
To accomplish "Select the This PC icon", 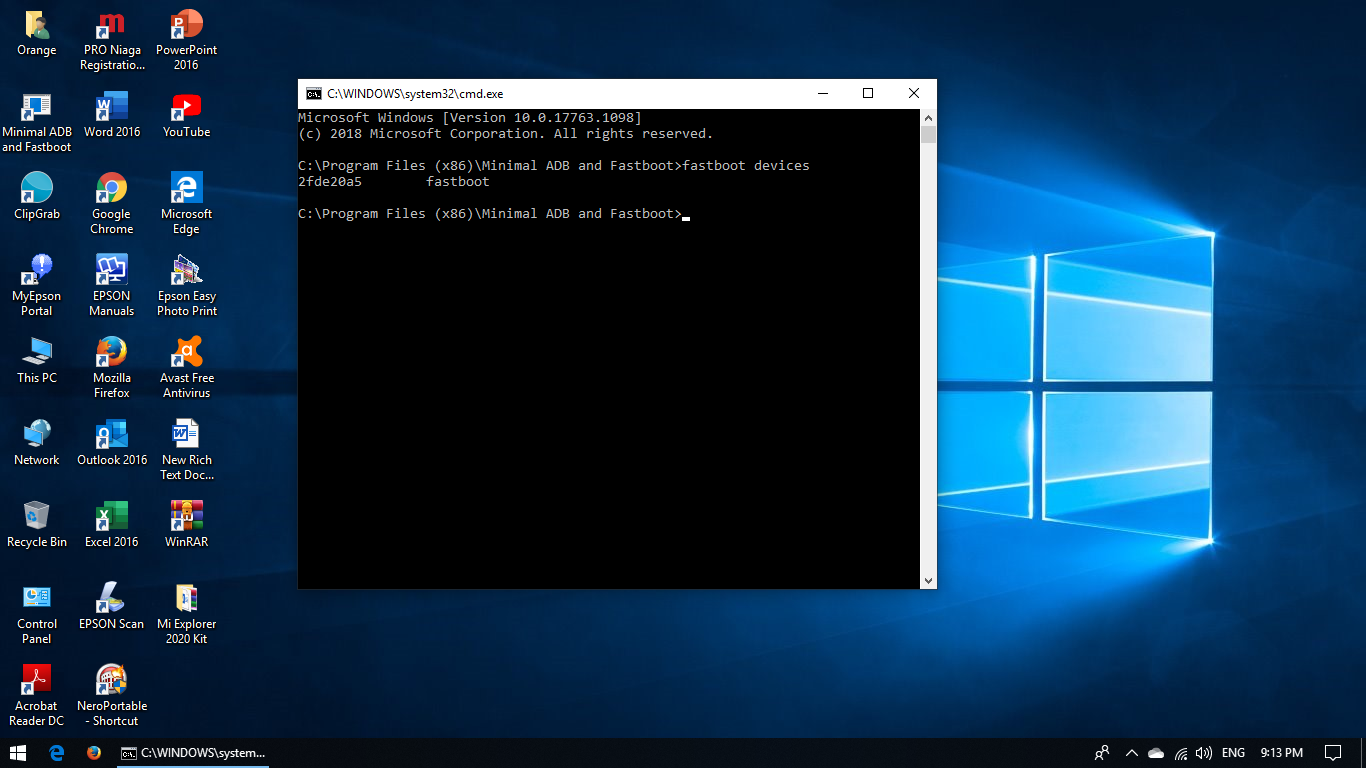I will [37, 362].
